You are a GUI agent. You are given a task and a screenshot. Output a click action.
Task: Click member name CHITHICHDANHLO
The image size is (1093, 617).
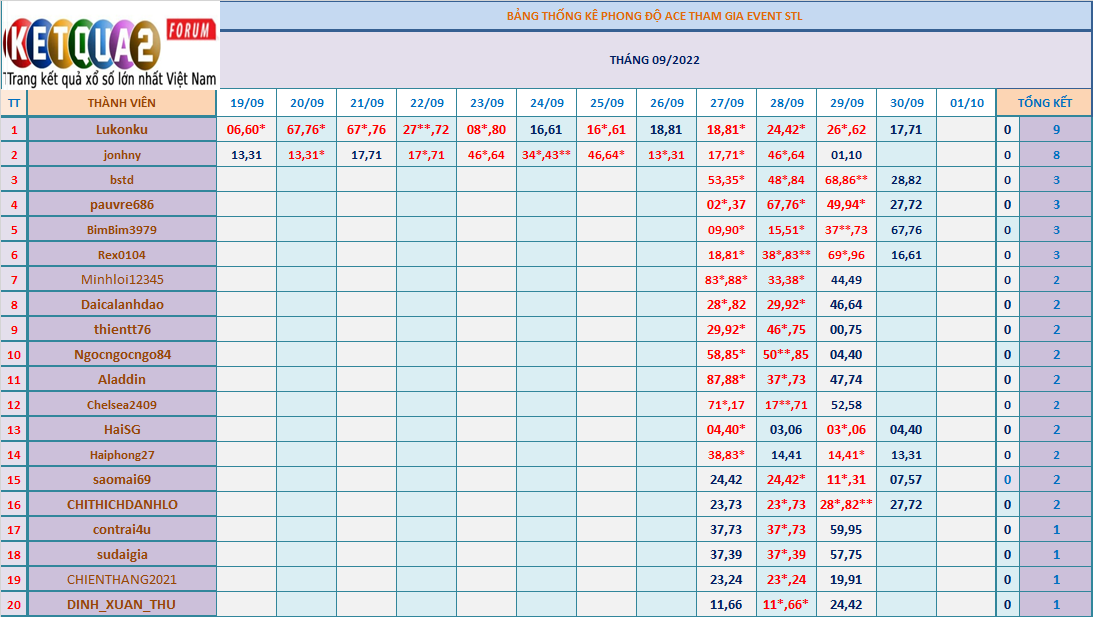(x=121, y=504)
